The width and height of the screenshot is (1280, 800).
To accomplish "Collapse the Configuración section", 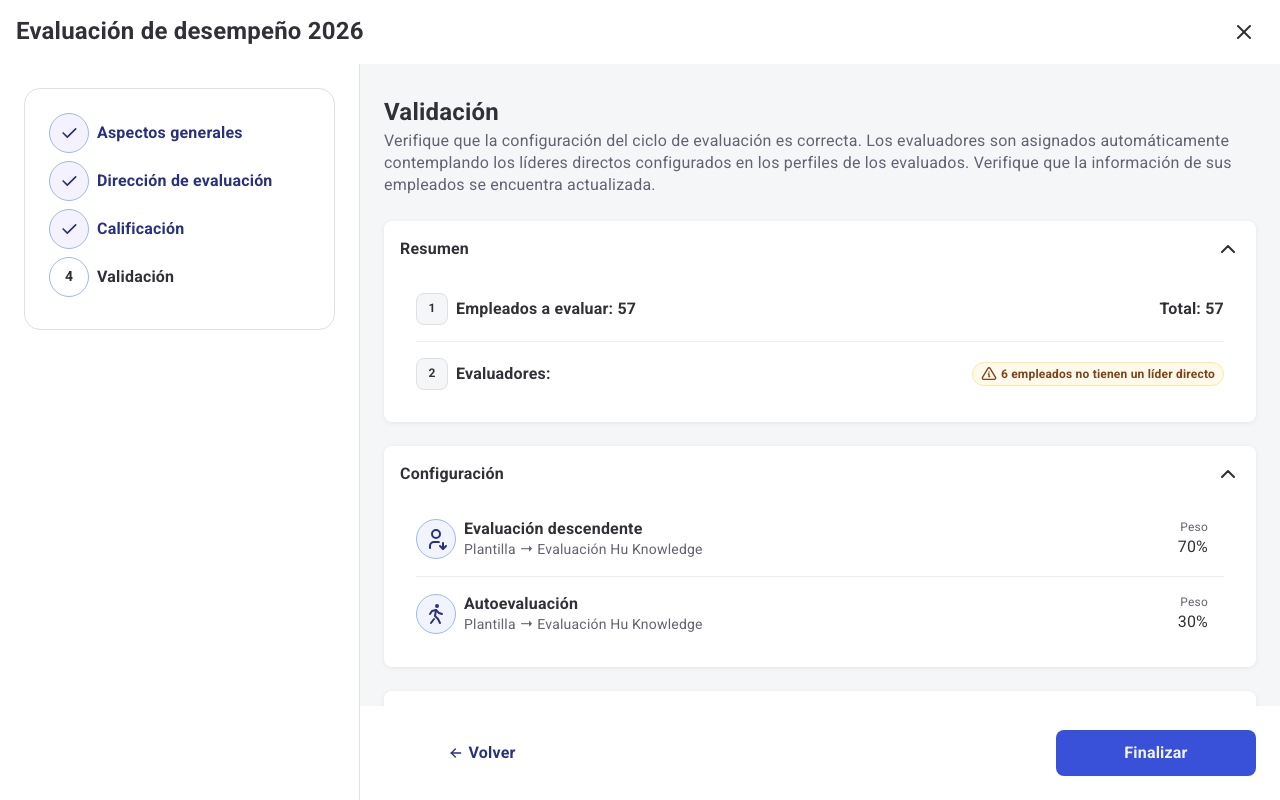I will [1228, 474].
